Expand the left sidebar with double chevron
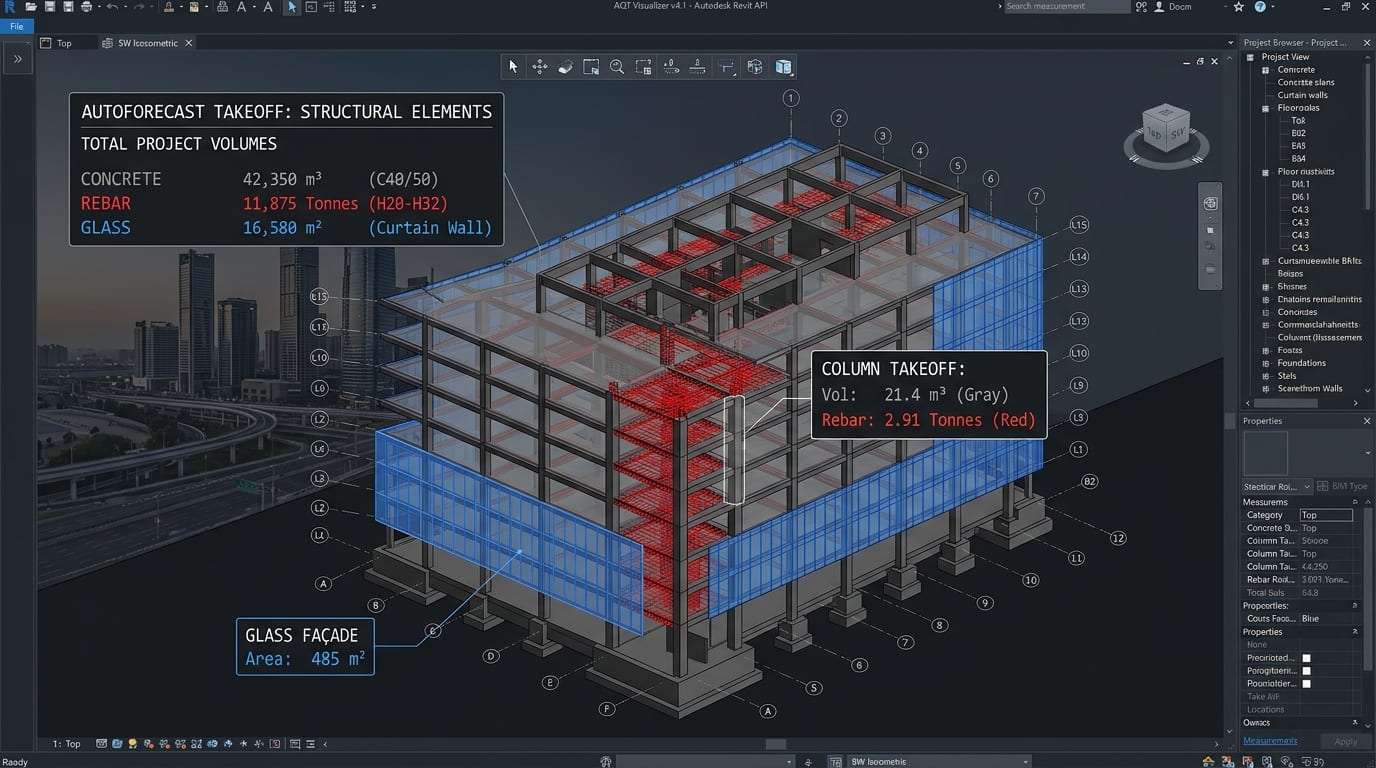The width and height of the screenshot is (1376, 768). pyautogui.click(x=18, y=59)
